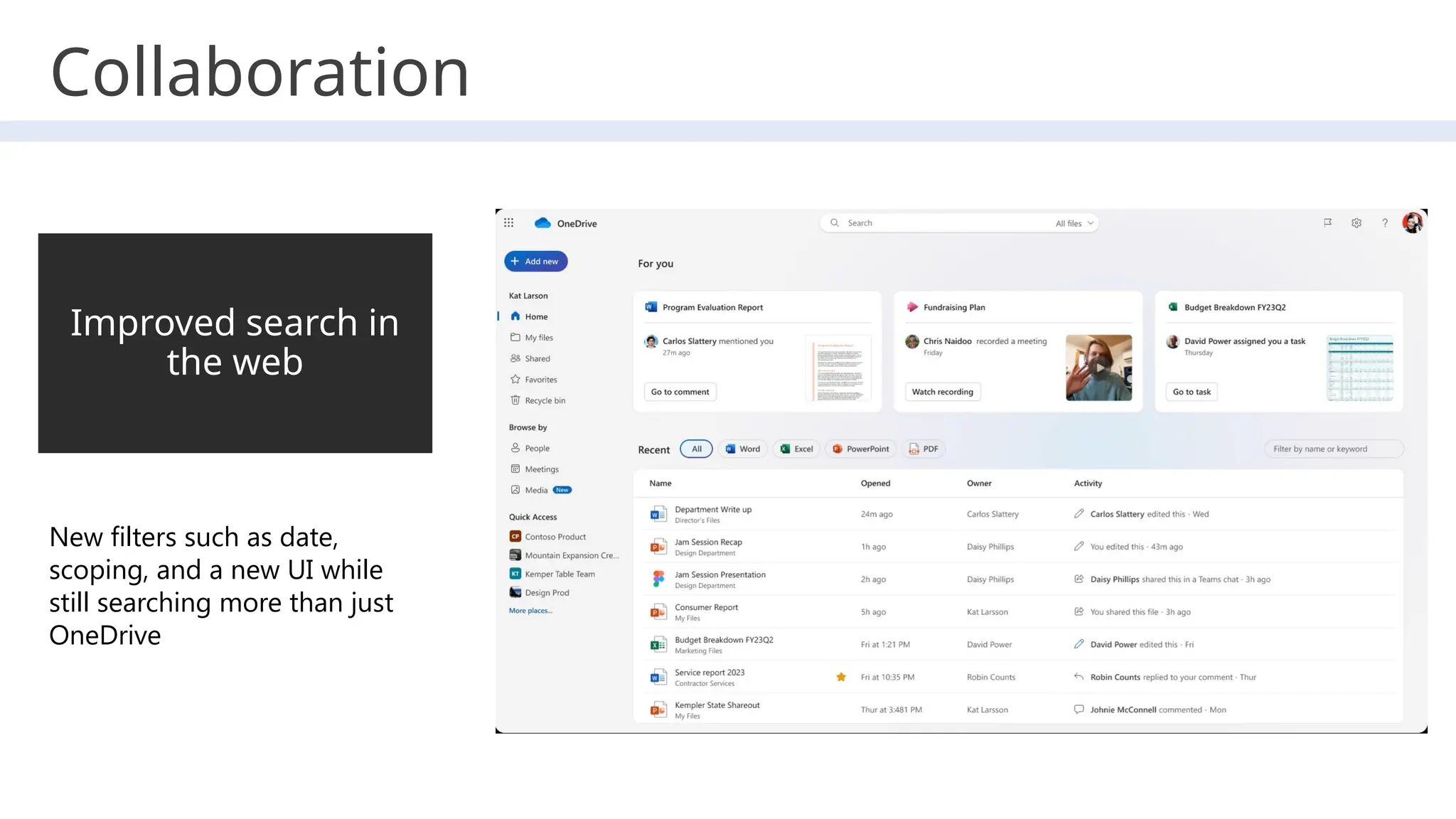Open Kempler State Shareout file
This screenshot has width=1456, height=819.
[717, 705]
